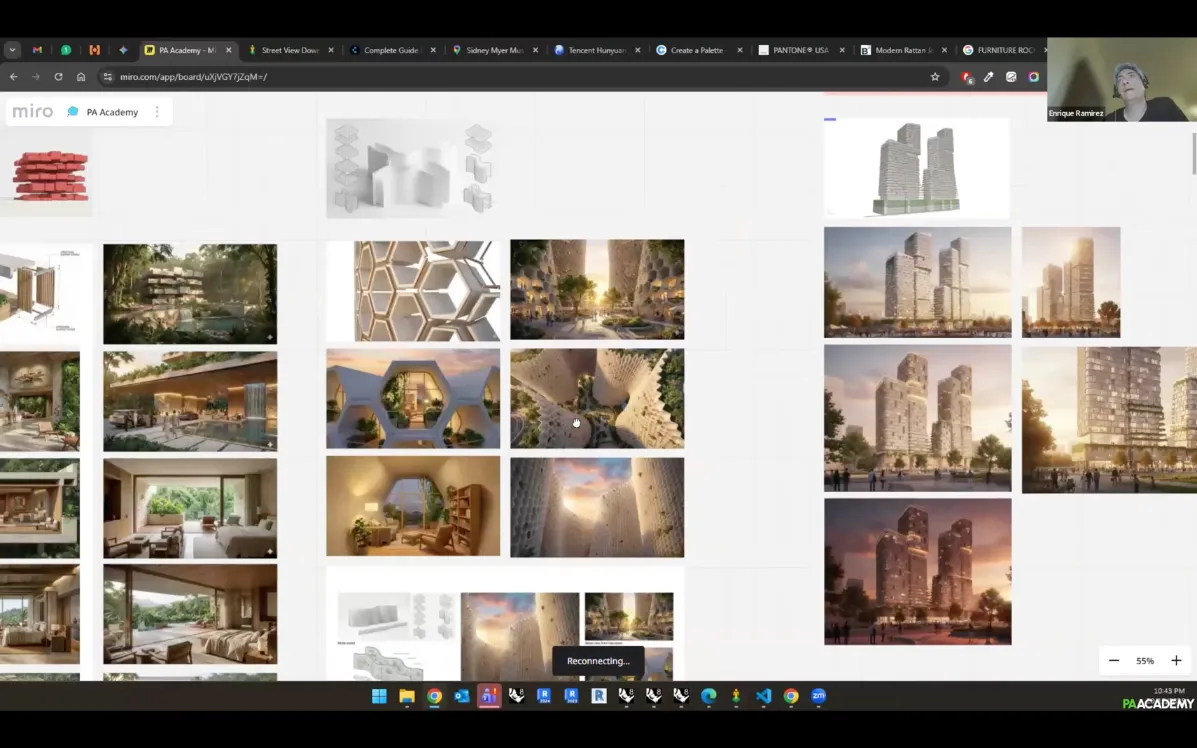1197x748 pixels.
Task: Click the Miro logo to go home
Action: point(33,112)
